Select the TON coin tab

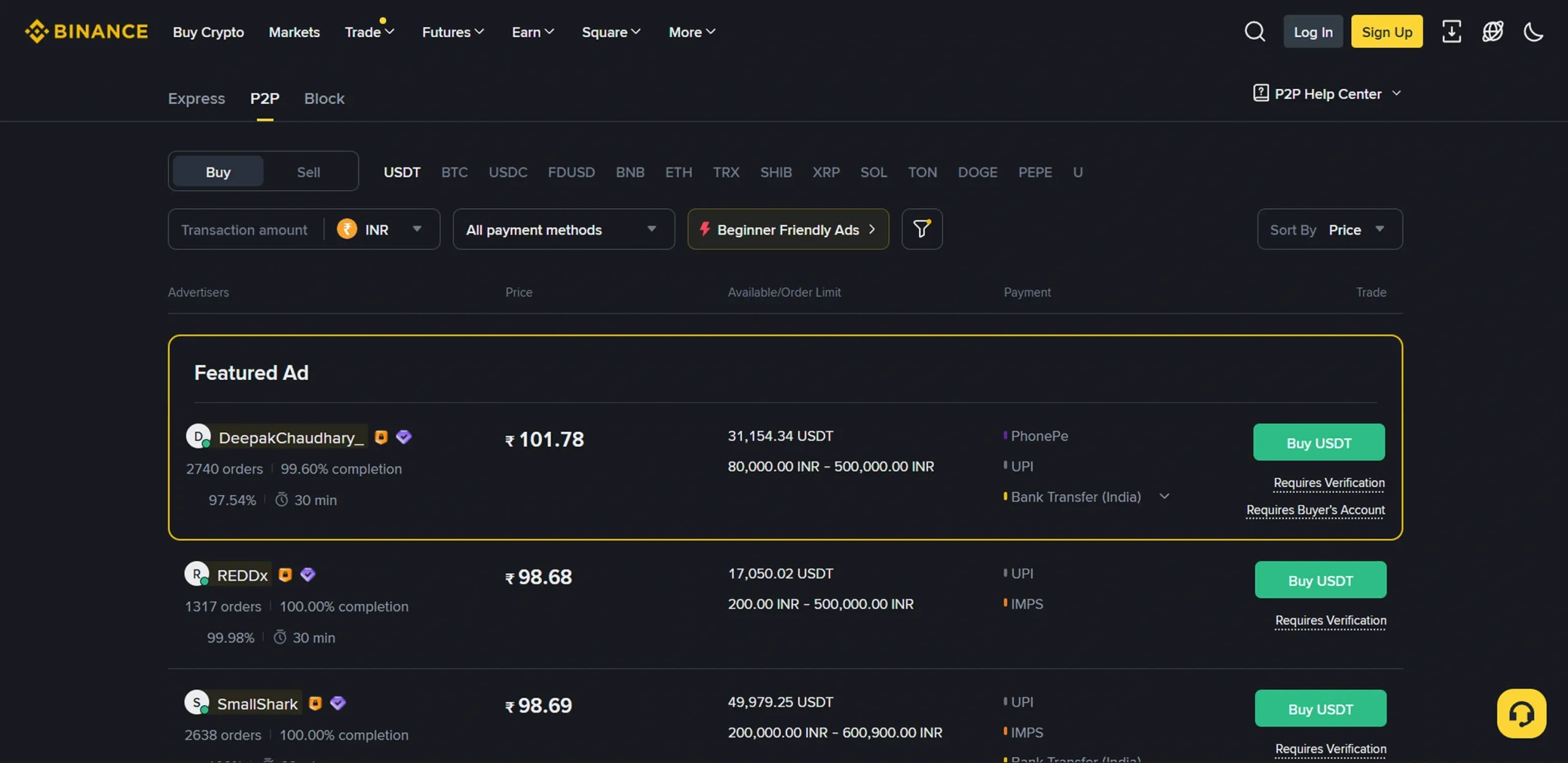coord(922,172)
